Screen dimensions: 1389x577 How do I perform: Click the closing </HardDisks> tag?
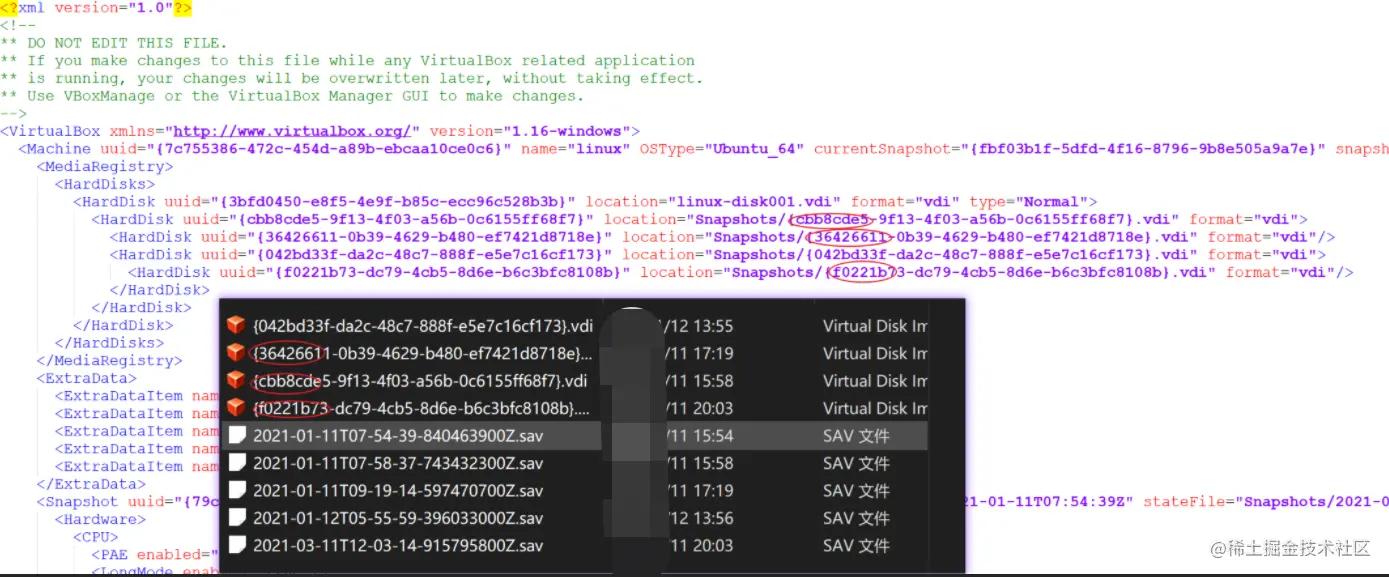coord(110,342)
